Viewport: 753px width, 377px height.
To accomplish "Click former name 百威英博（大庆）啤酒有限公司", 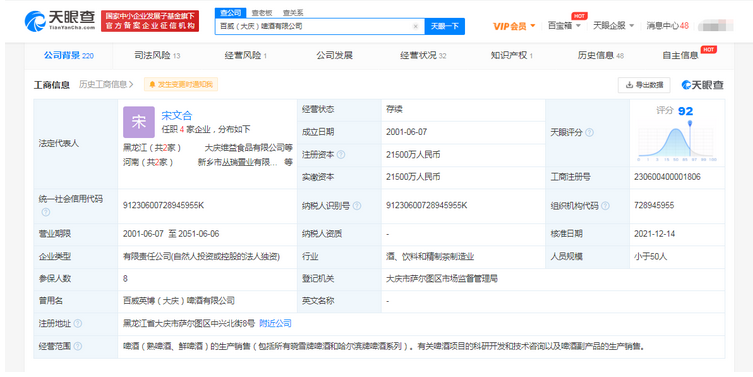I will click(x=179, y=301).
